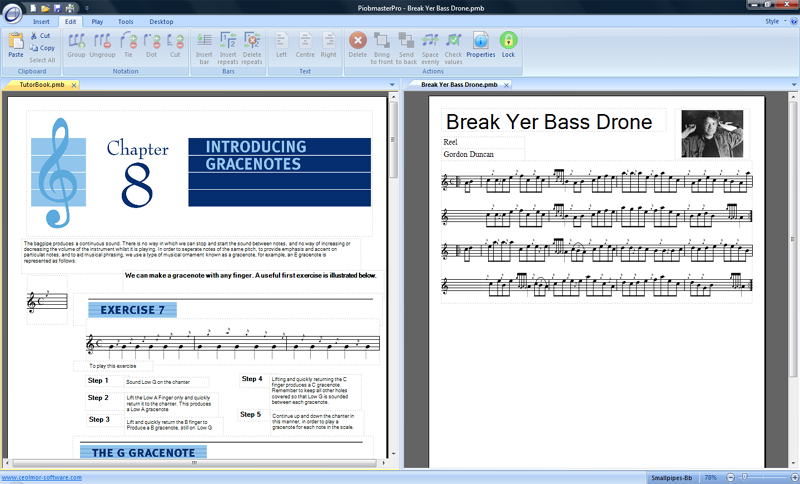Screen dimensions: 800x484
Task: Open the Style dropdown at top right
Action: click(x=774, y=20)
